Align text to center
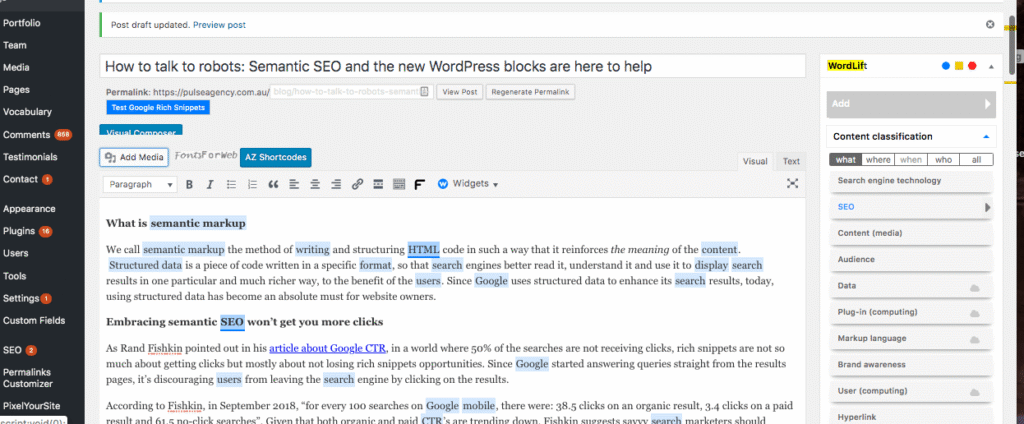 click(315, 184)
